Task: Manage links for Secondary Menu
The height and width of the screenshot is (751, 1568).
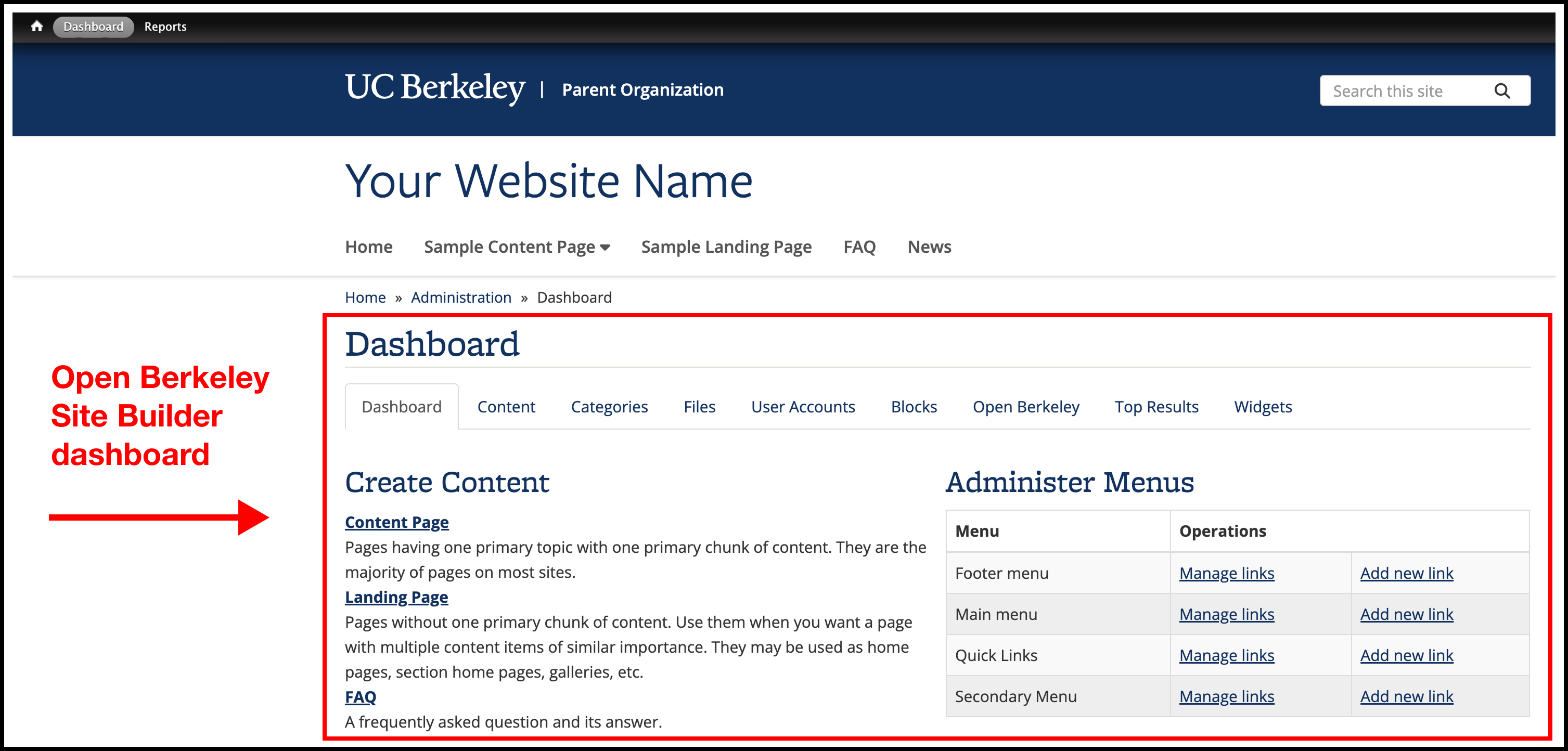Action: point(1227,697)
